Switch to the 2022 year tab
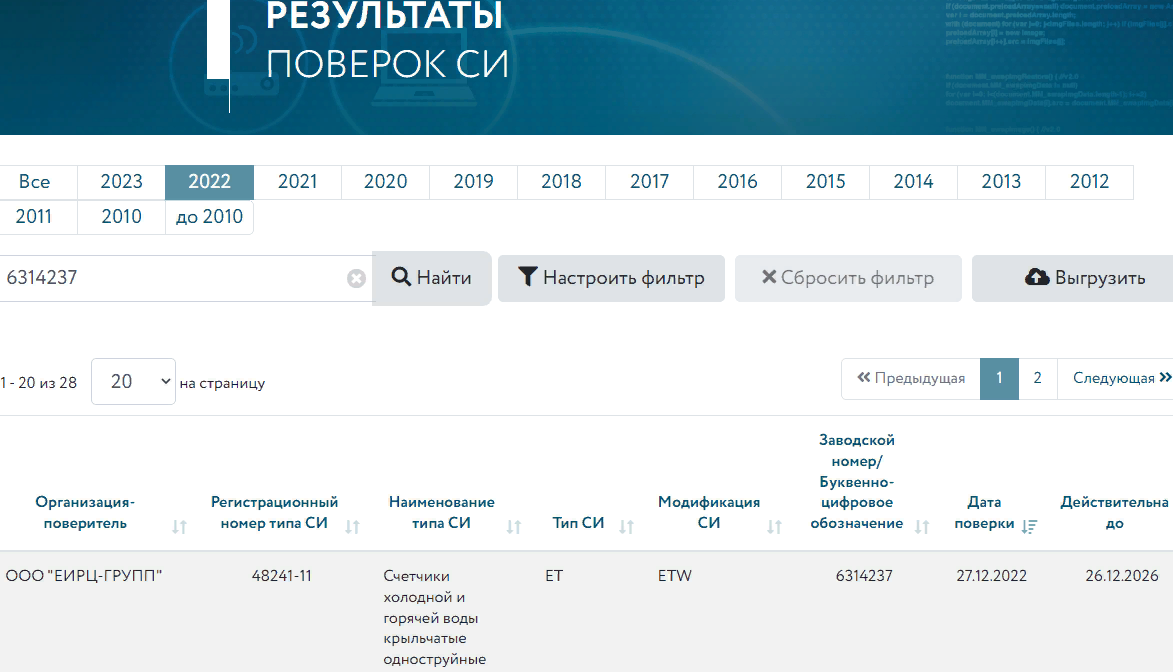 point(209,182)
